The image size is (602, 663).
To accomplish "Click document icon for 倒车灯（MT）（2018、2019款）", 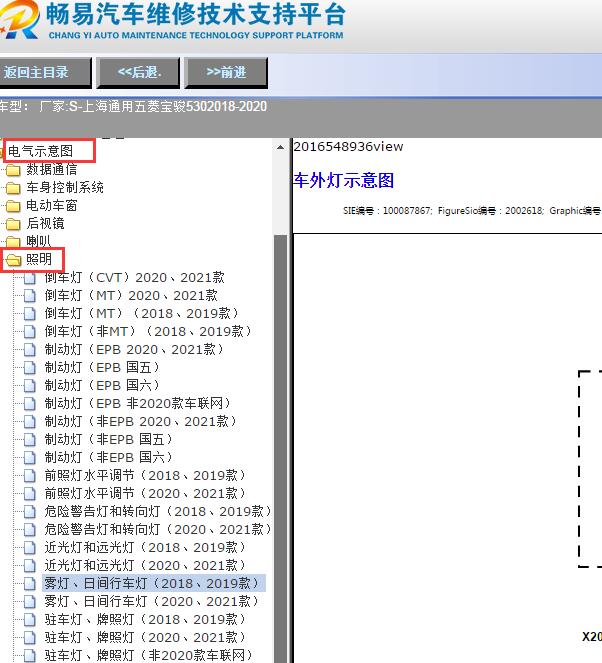I will point(30,314).
